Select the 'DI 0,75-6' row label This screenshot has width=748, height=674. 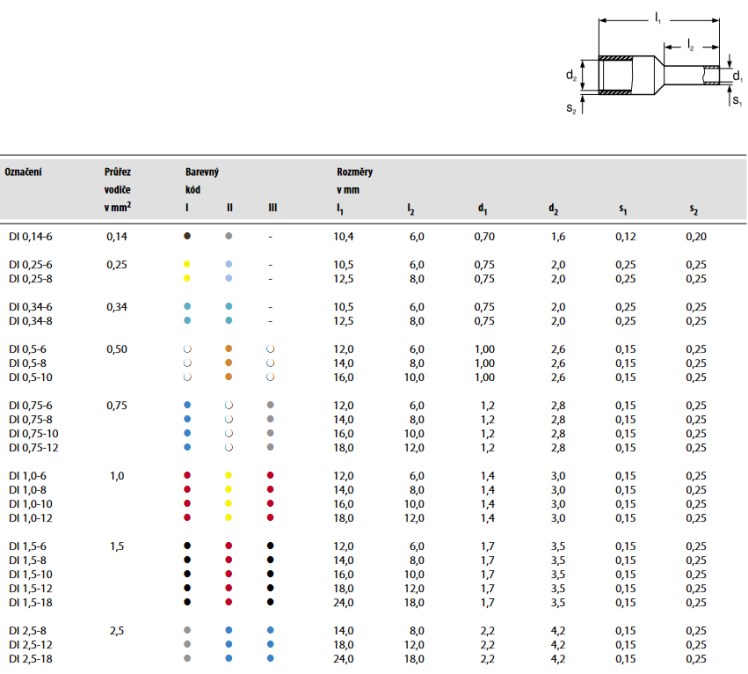click(31, 405)
